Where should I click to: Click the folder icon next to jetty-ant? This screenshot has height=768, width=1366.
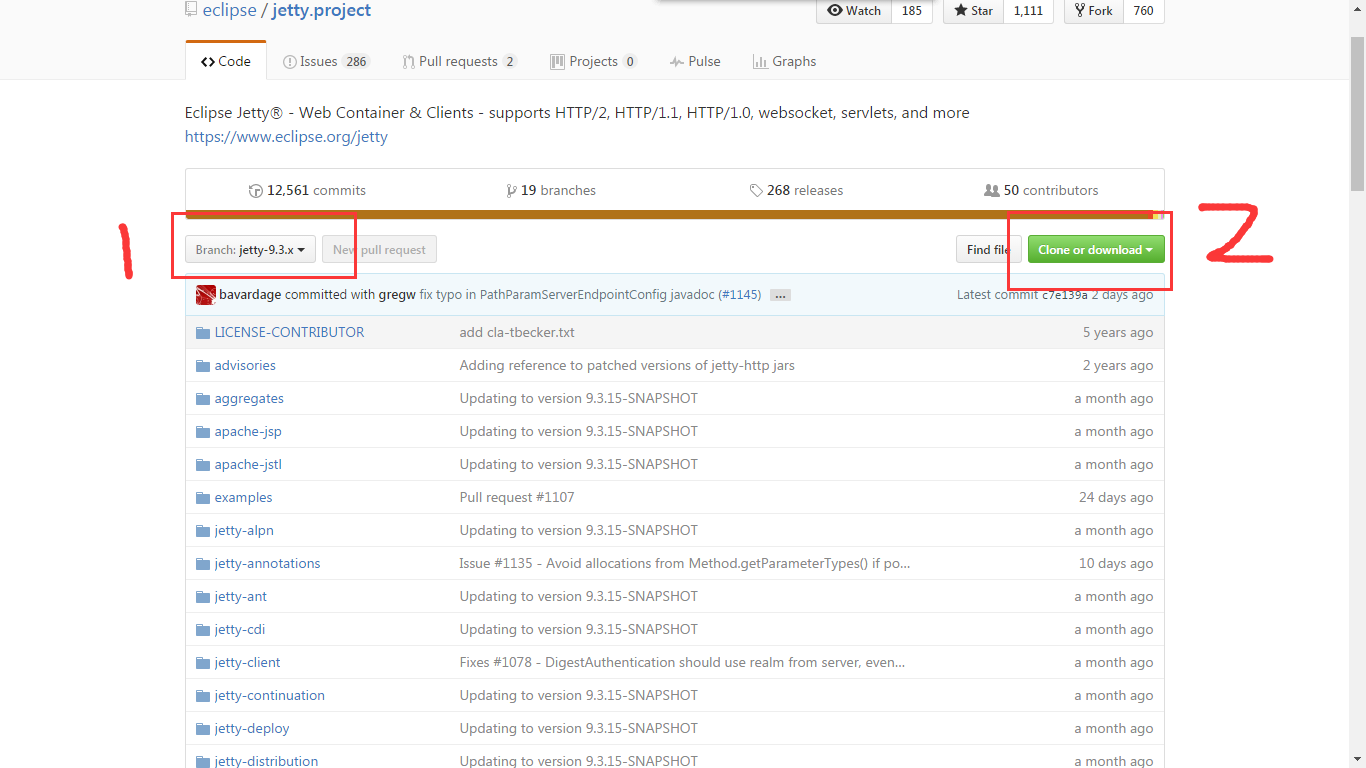click(203, 597)
